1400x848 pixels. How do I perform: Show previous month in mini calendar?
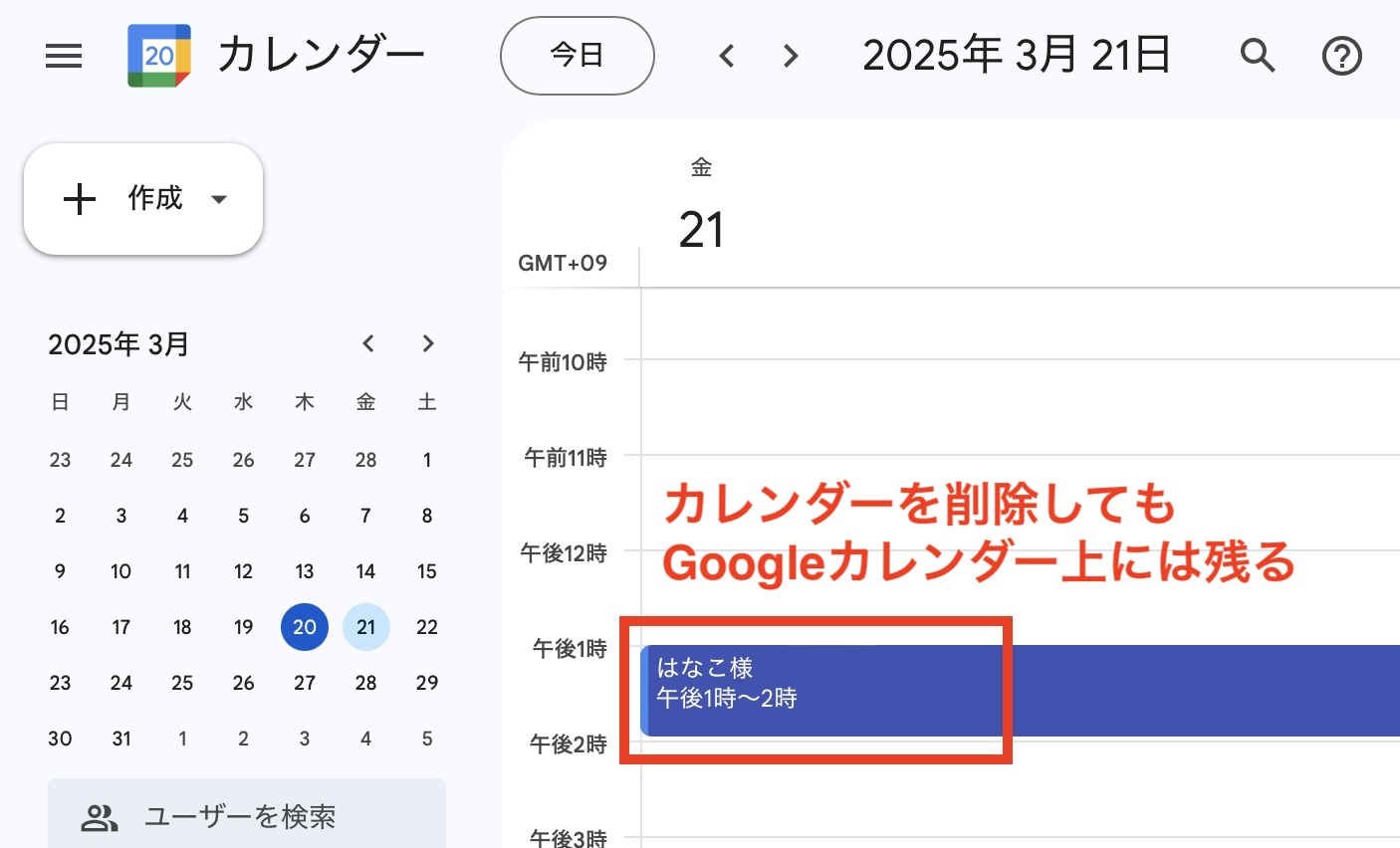coord(367,343)
